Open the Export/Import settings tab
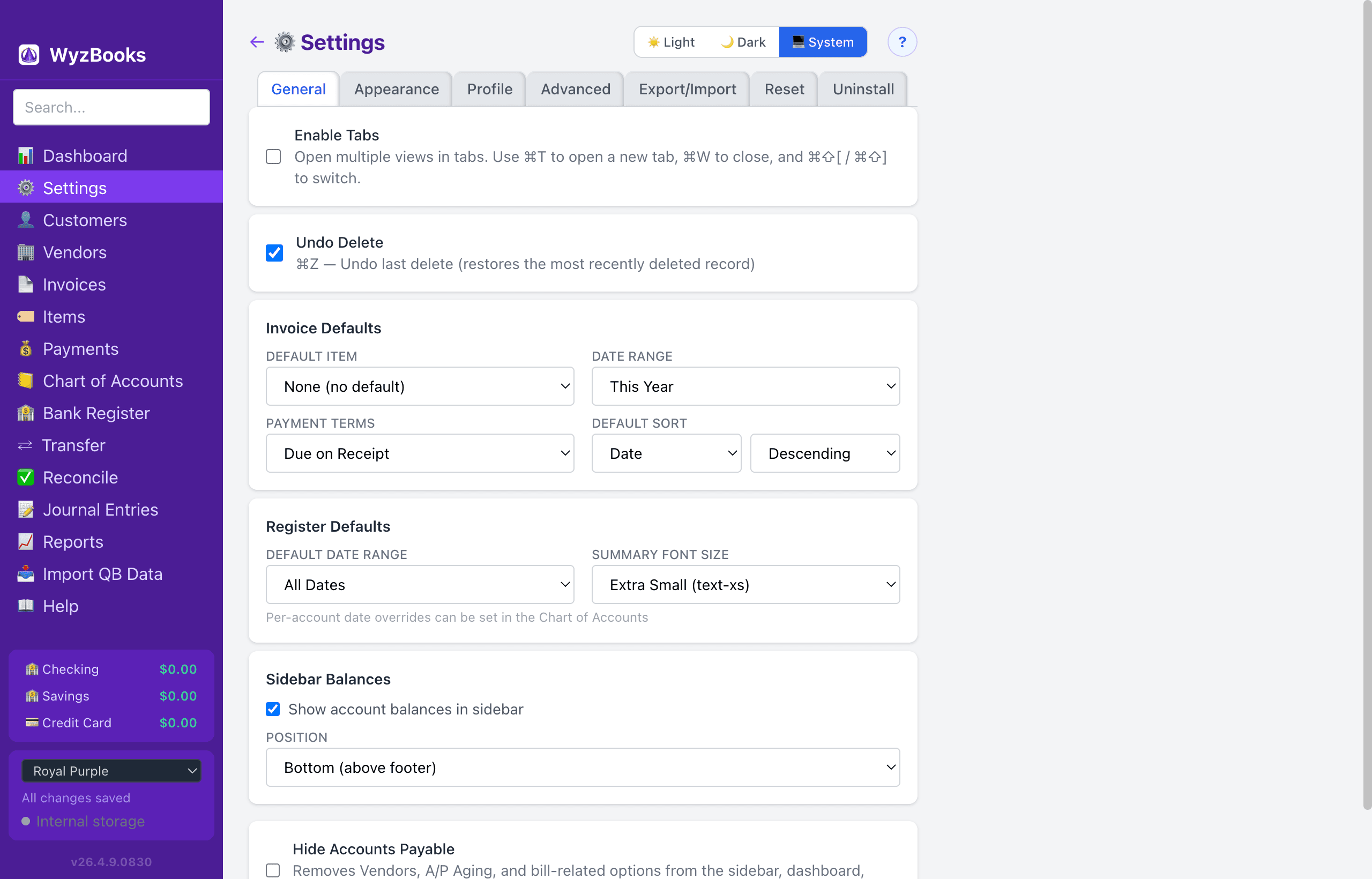Image resolution: width=1372 pixels, height=879 pixels. pyautogui.click(x=687, y=88)
